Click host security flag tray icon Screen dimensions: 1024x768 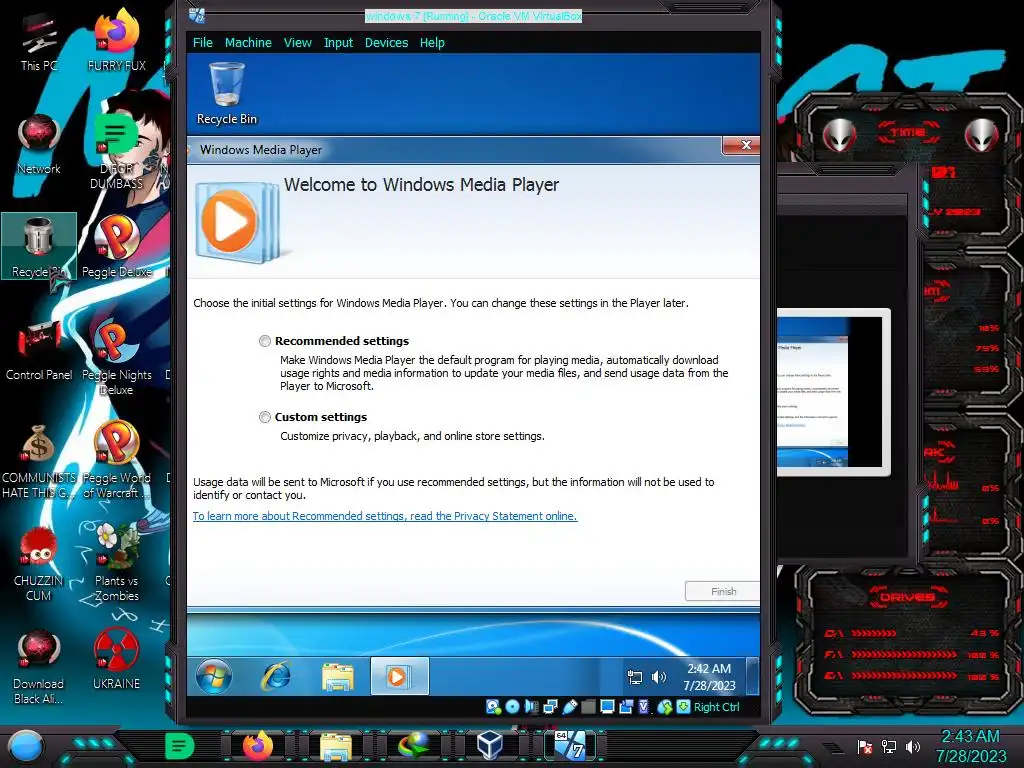865,747
